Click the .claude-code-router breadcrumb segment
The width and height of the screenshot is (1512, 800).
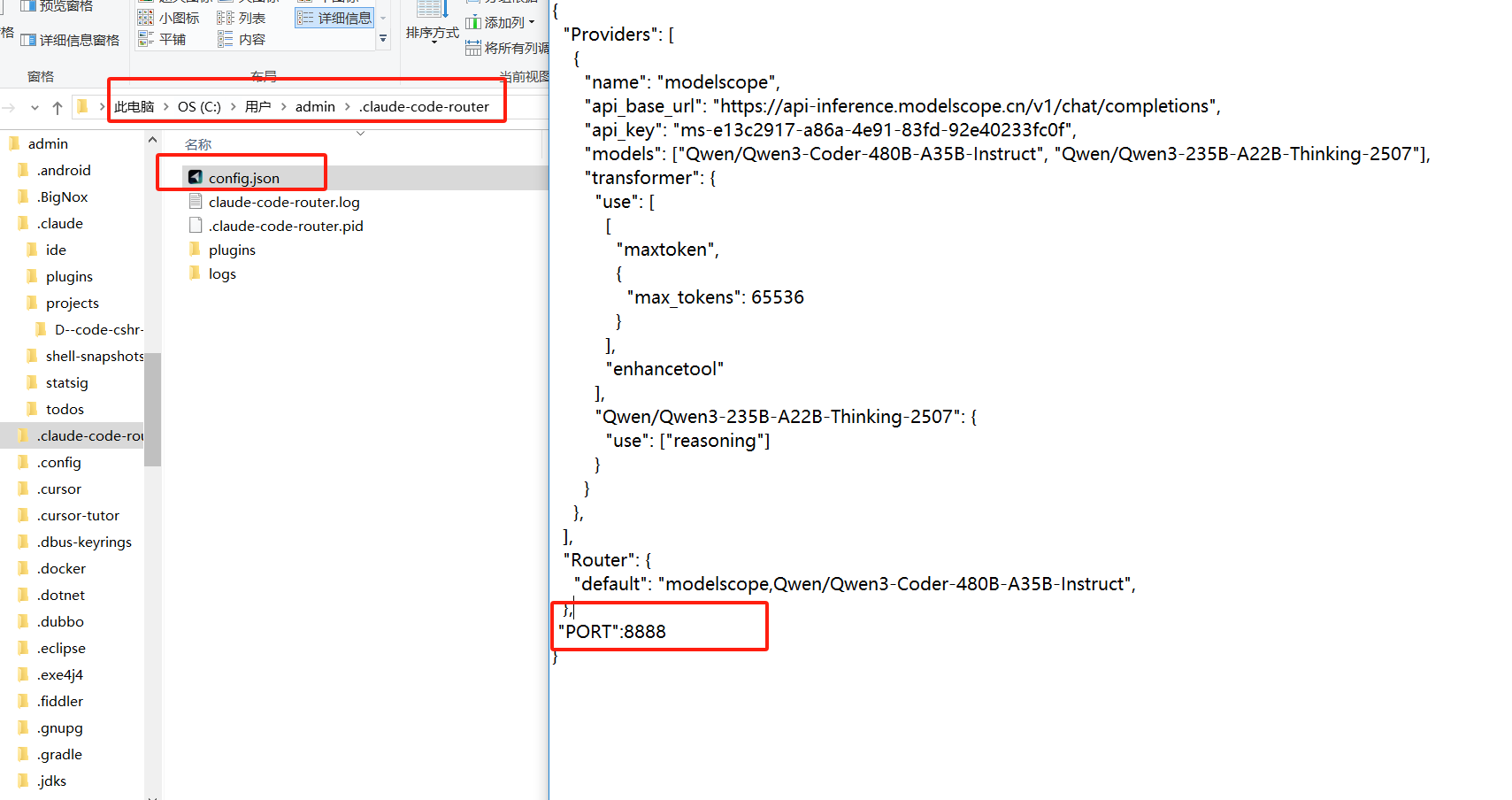coord(424,106)
